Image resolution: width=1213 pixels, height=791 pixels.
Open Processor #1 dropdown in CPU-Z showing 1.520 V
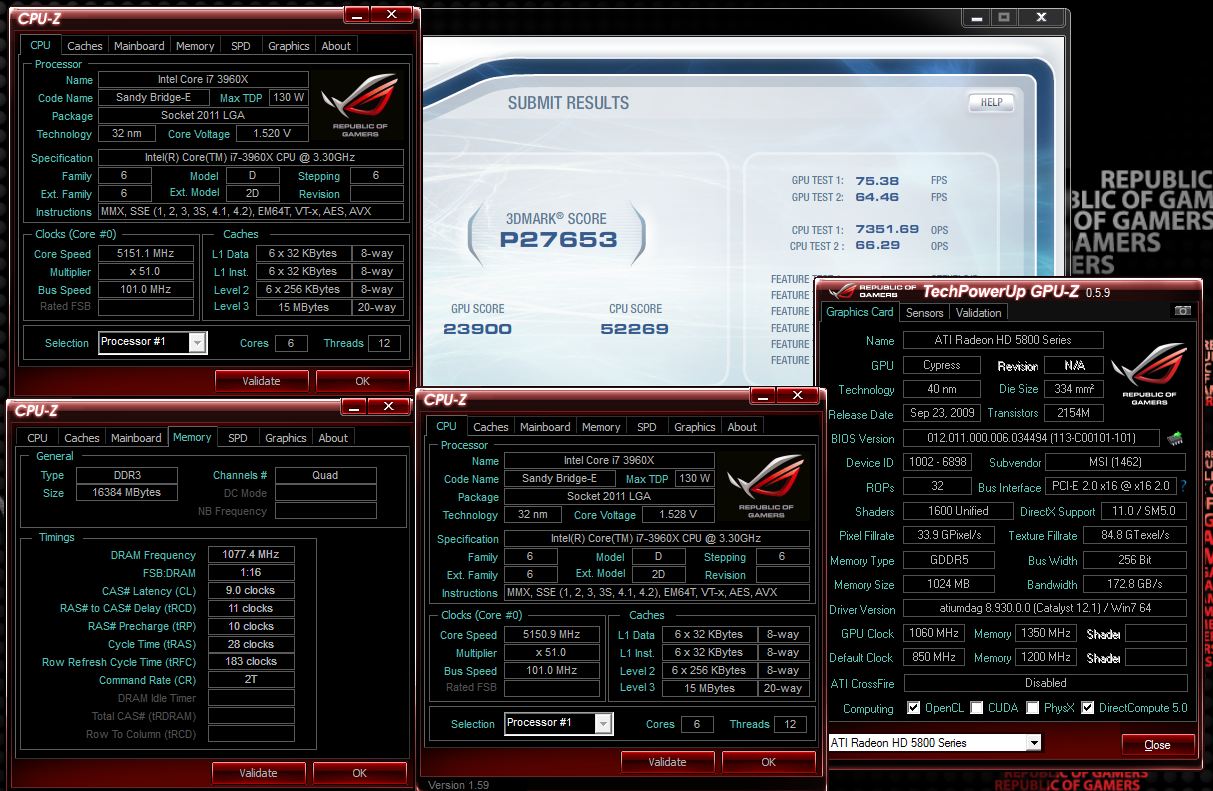153,343
